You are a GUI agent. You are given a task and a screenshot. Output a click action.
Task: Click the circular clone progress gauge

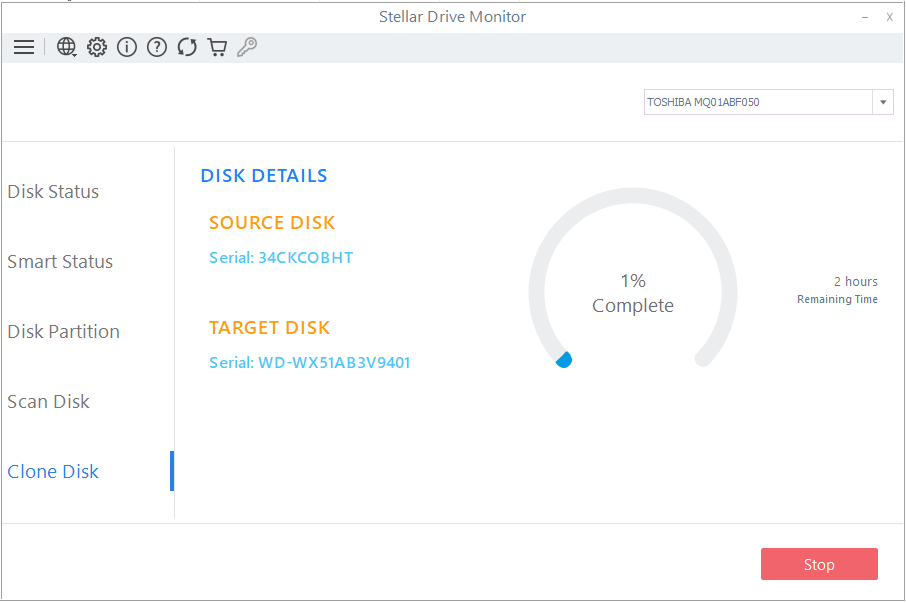pos(633,278)
